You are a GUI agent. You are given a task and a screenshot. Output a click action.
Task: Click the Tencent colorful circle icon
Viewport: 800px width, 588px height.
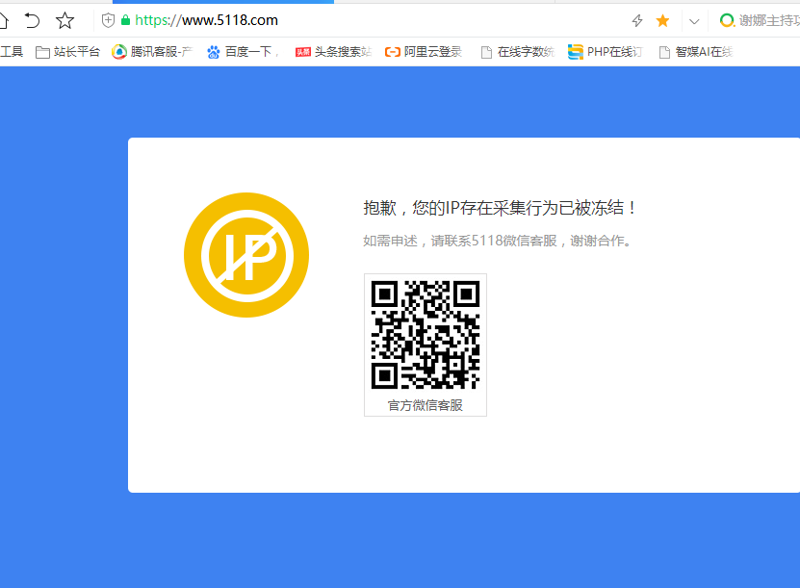119,52
